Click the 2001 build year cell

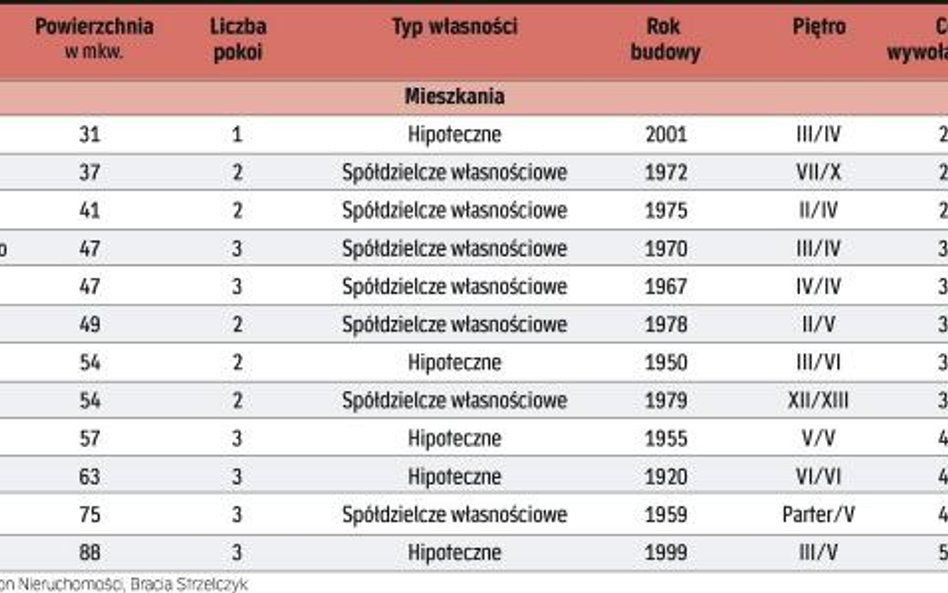click(666, 134)
